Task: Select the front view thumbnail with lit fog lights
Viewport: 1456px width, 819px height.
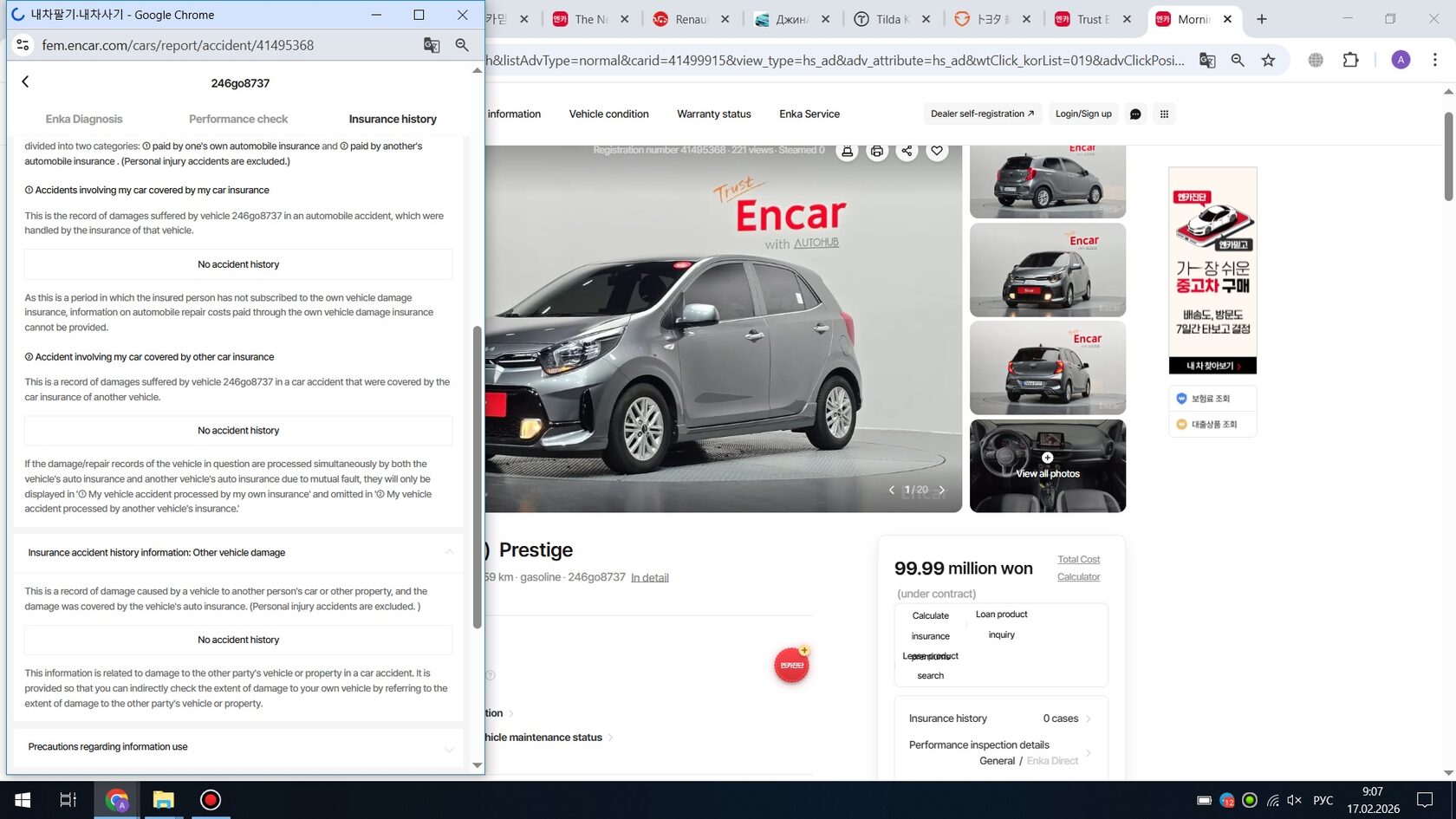Action: 1048,270
